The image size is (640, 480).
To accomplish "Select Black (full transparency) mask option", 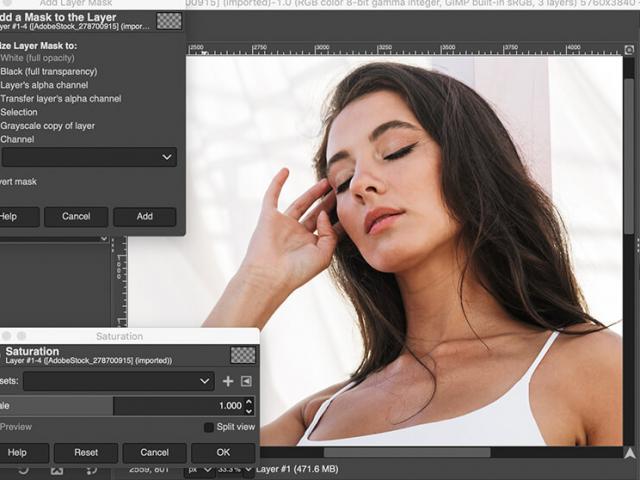I will pos(50,72).
